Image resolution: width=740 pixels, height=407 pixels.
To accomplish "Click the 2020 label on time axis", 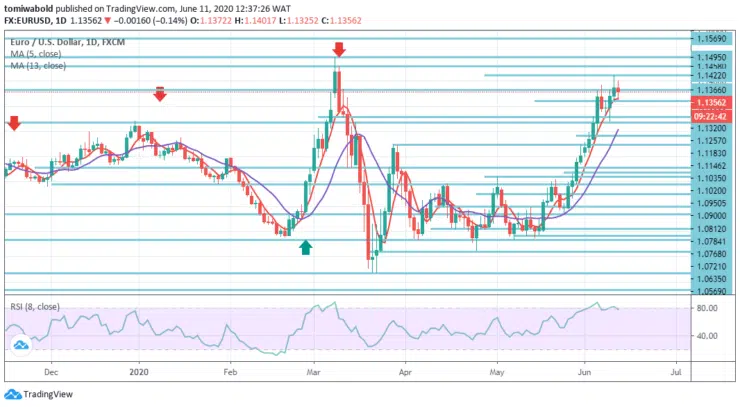I will pos(138,372).
